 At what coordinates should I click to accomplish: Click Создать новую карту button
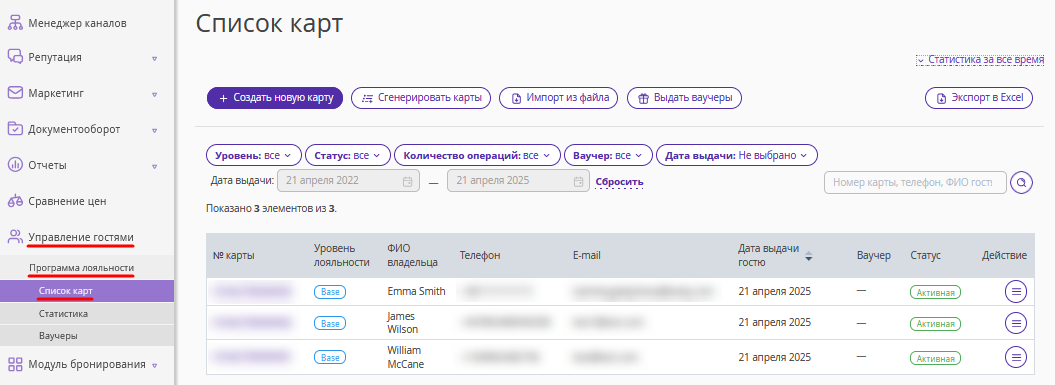[275, 98]
